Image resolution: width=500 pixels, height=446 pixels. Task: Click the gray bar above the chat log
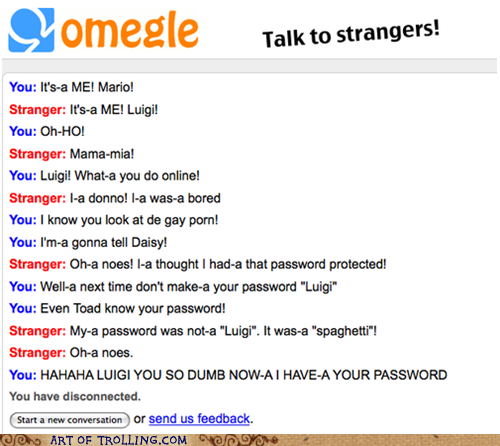pos(249,66)
